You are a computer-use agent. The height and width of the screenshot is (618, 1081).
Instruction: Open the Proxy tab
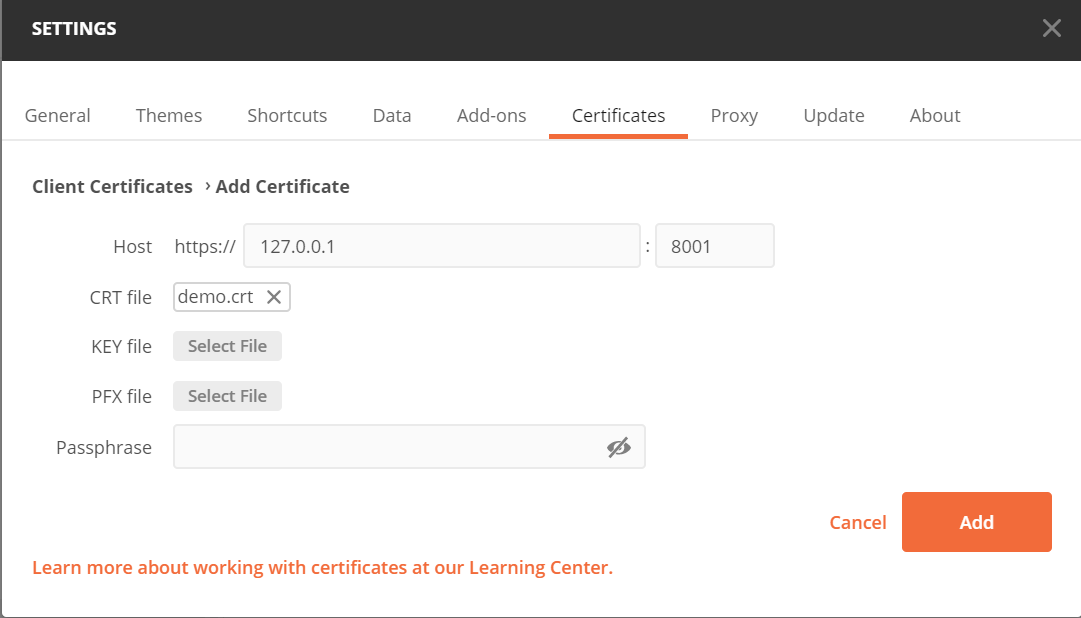point(734,115)
